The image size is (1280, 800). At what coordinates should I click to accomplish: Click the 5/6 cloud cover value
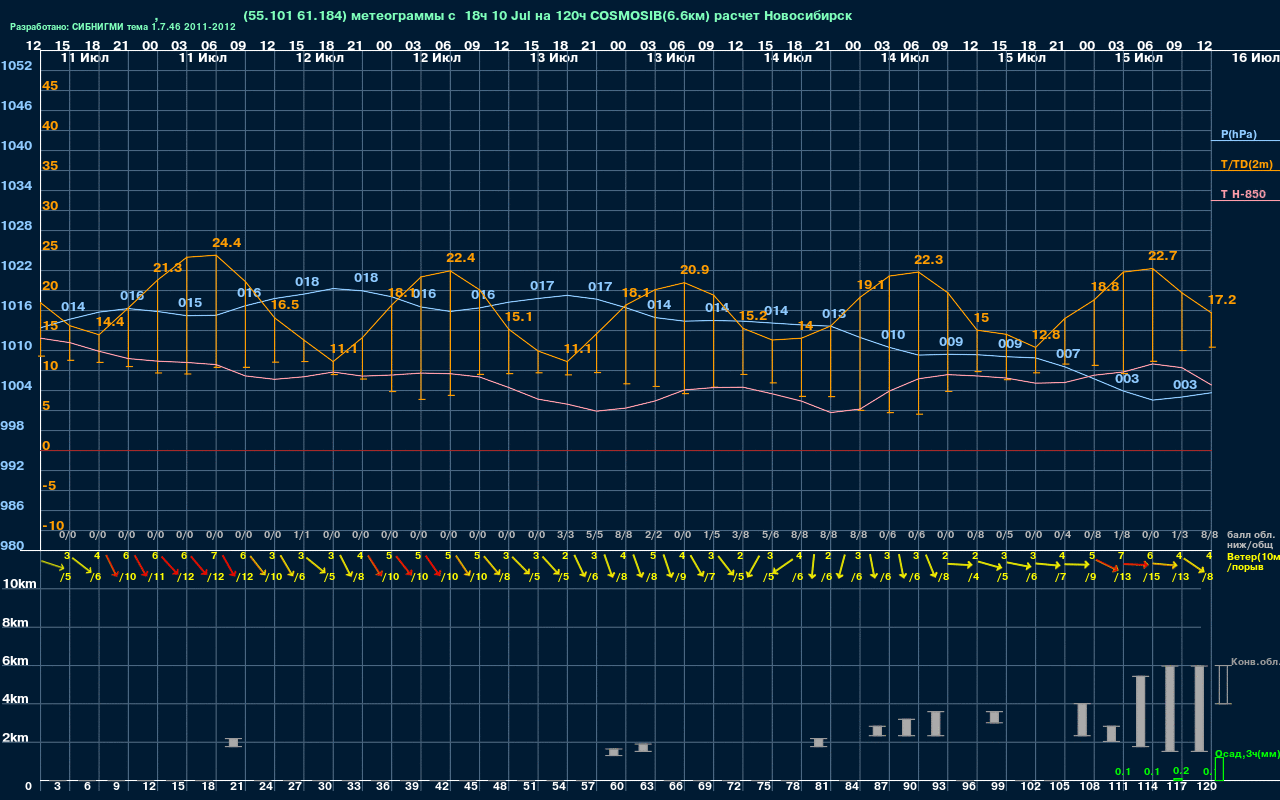pos(770,535)
